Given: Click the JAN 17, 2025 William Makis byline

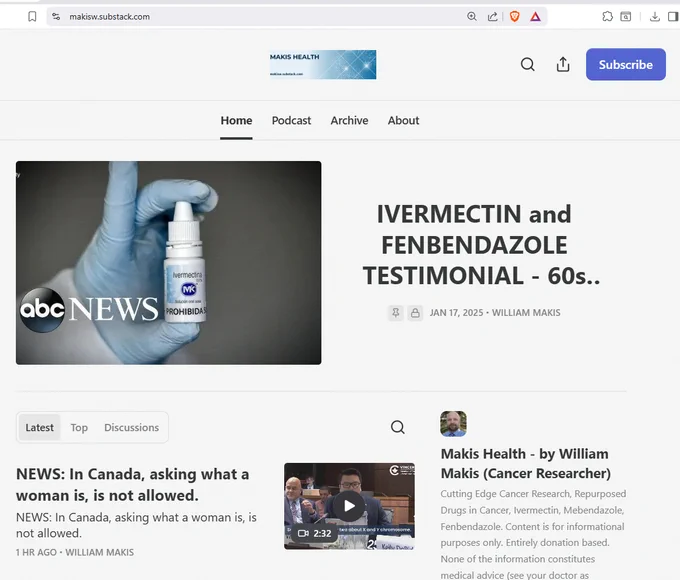Looking at the screenshot, I should tap(495, 313).
